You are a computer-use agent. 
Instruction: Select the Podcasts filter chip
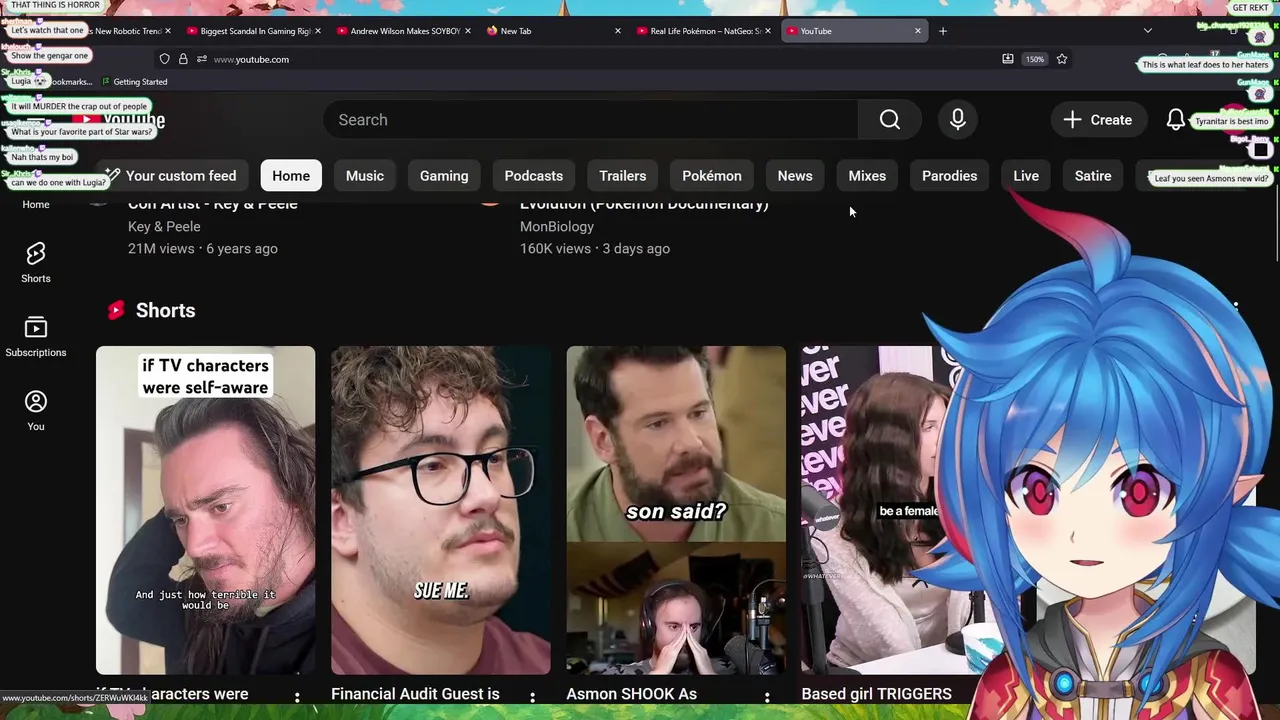[534, 176]
